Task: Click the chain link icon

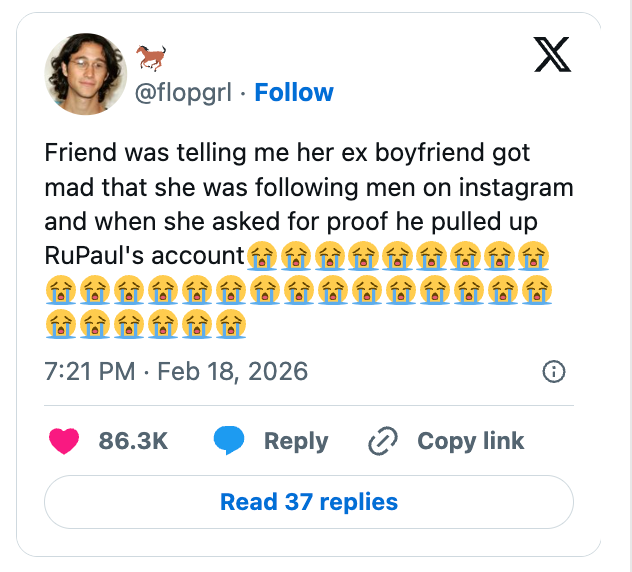Action: point(383,441)
